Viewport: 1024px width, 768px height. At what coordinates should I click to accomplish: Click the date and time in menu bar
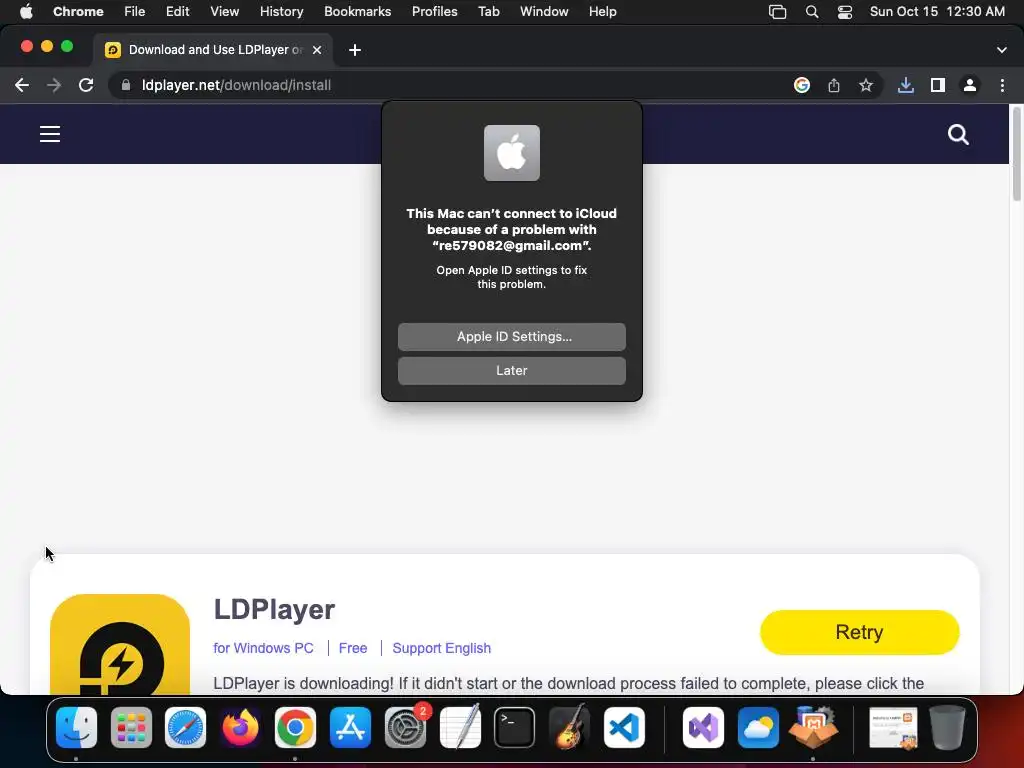point(937,12)
